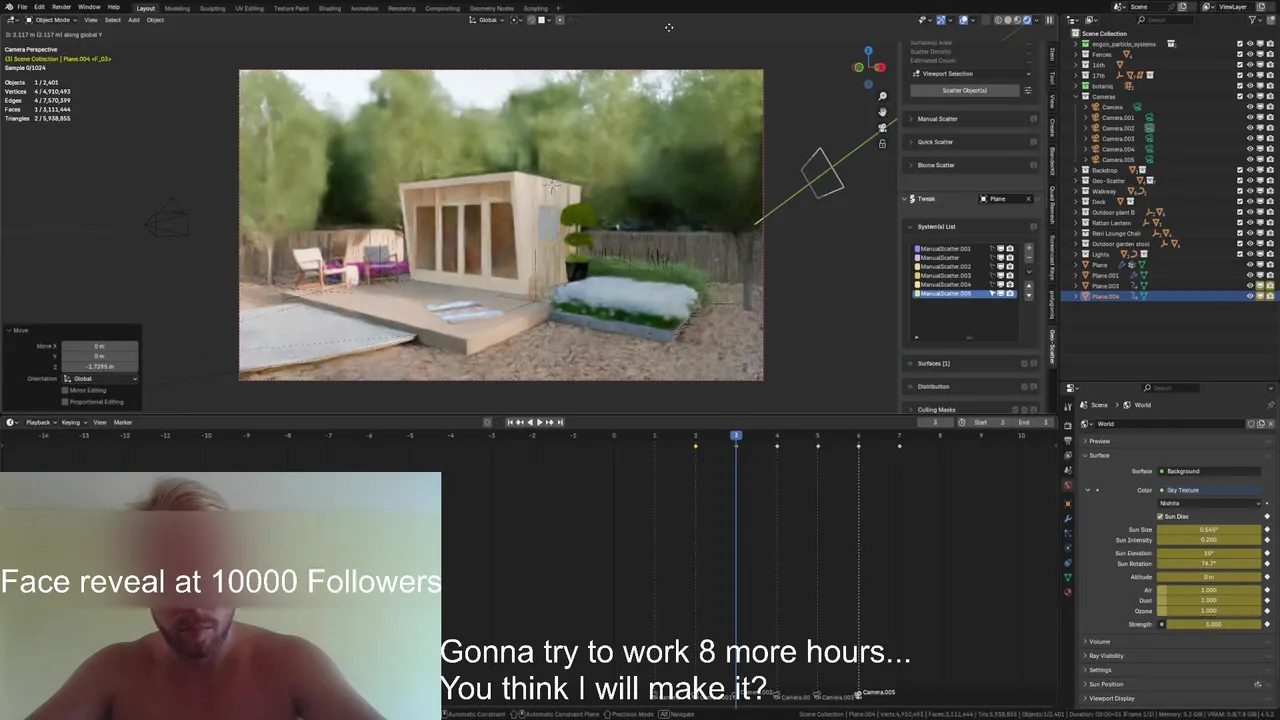1280x720 pixels.
Task: Hide Camera.003 in viewport via eye icon
Action: click(1250, 139)
